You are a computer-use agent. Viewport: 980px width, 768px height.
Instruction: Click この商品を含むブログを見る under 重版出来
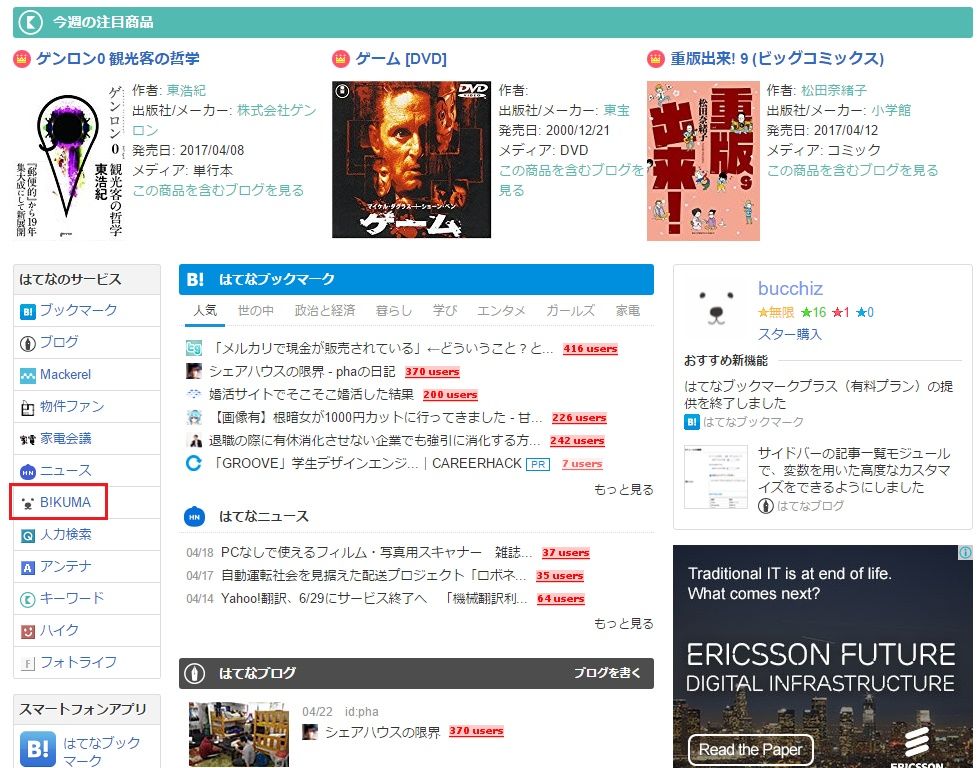pyautogui.click(x=852, y=171)
